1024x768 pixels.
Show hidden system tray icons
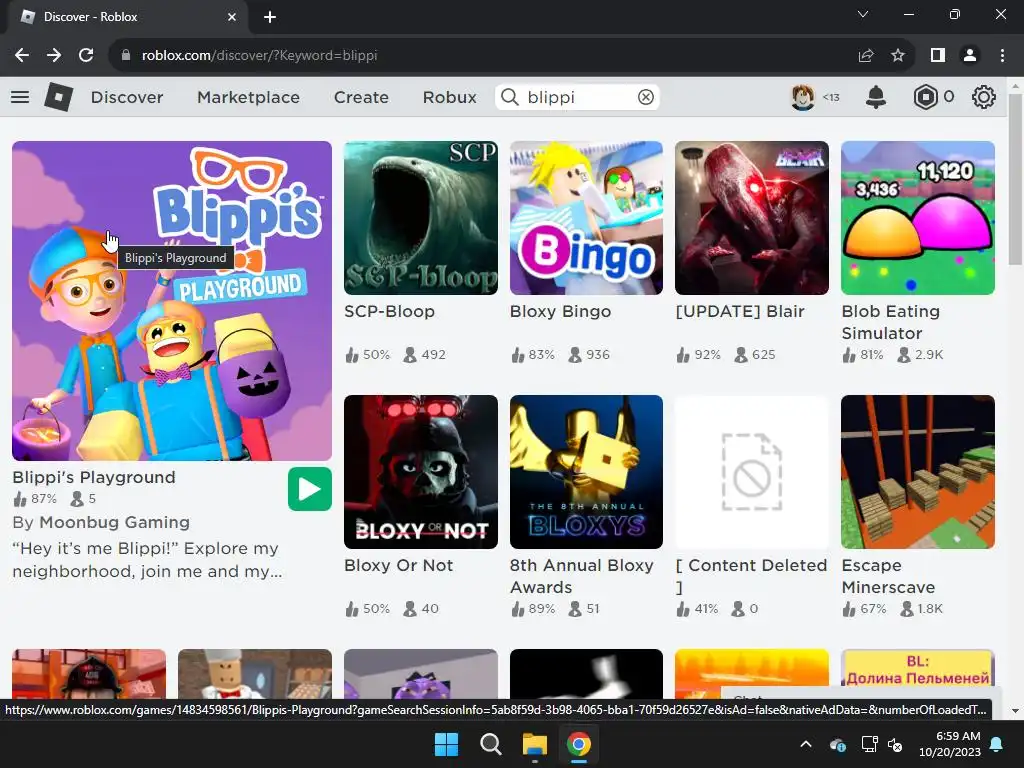coord(806,744)
